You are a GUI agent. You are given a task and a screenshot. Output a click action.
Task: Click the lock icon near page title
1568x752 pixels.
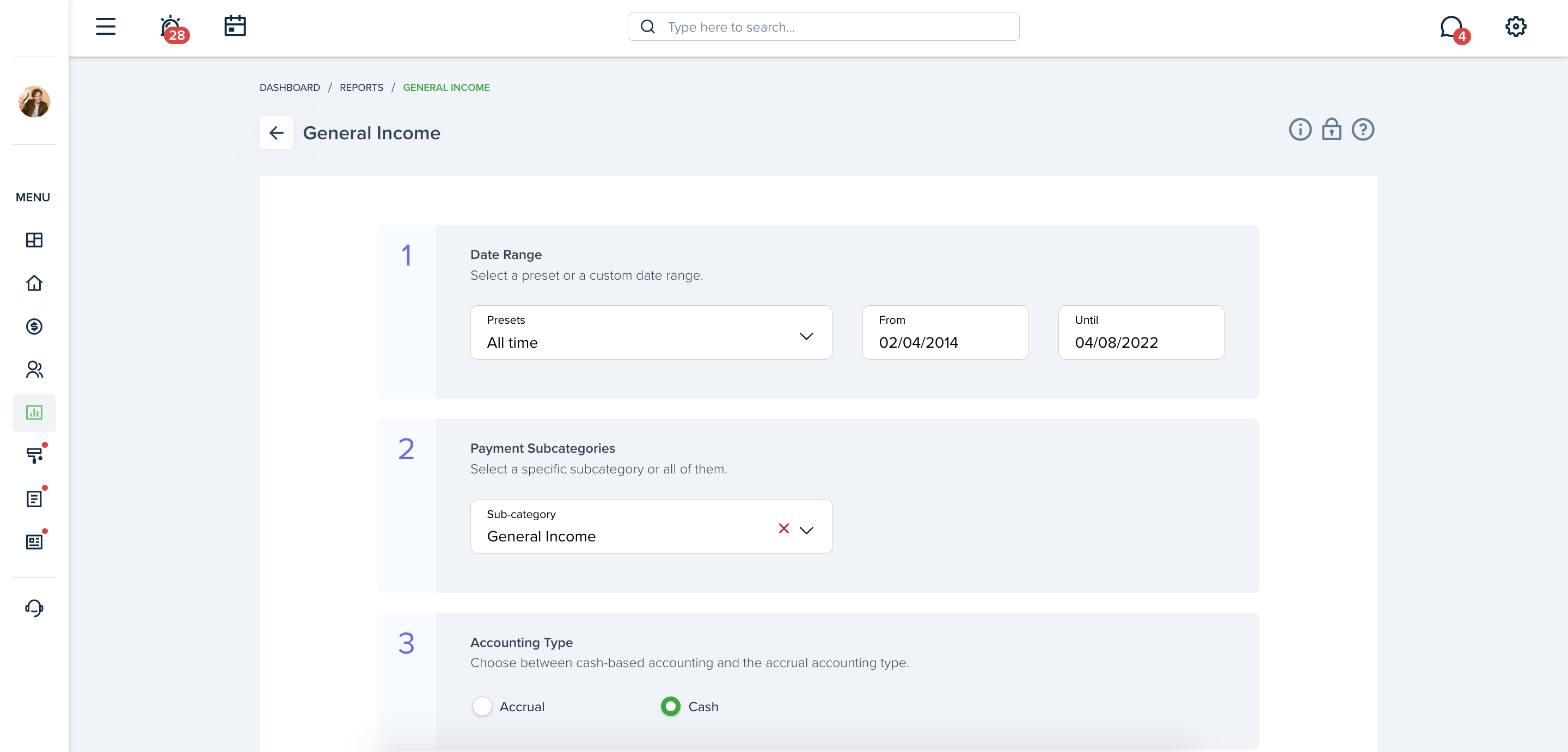click(1331, 129)
